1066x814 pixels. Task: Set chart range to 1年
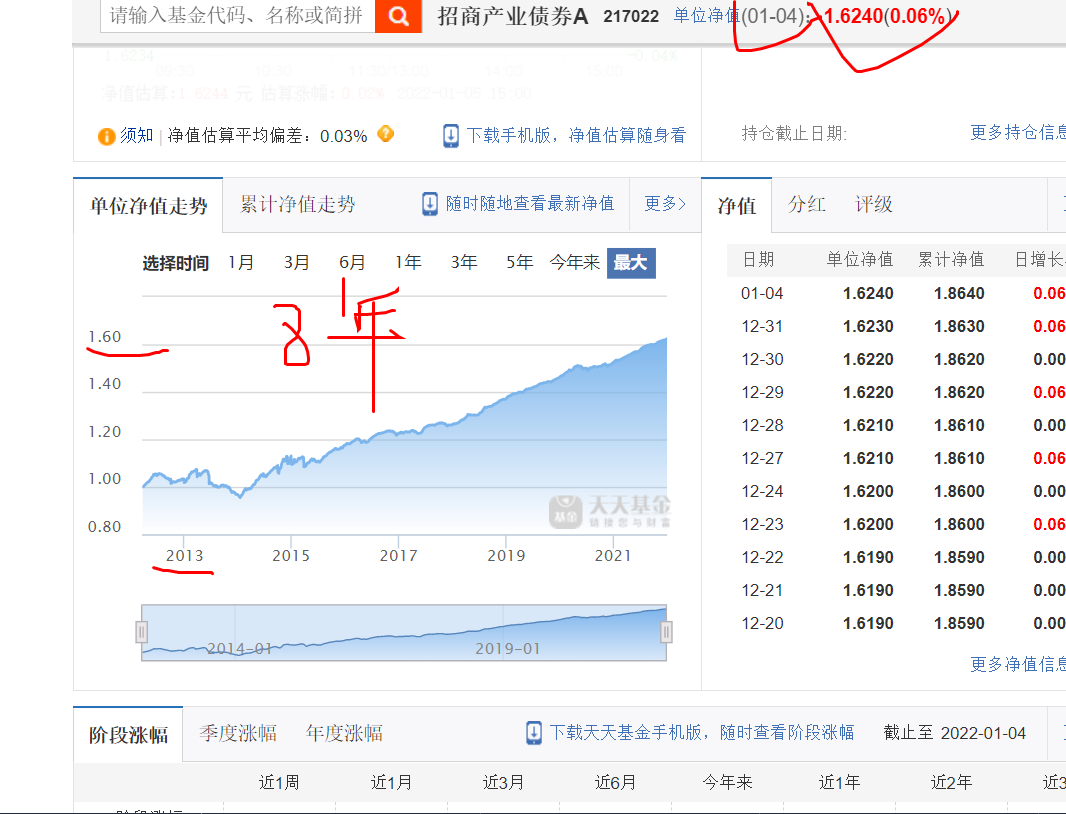point(408,262)
